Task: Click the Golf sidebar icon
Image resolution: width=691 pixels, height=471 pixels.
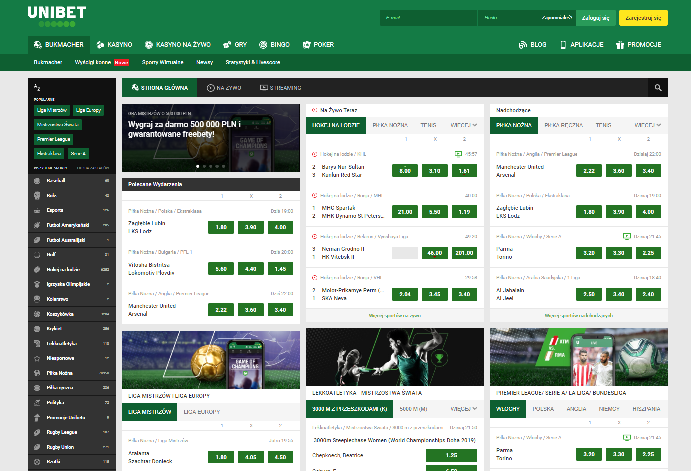Action: point(37,255)
